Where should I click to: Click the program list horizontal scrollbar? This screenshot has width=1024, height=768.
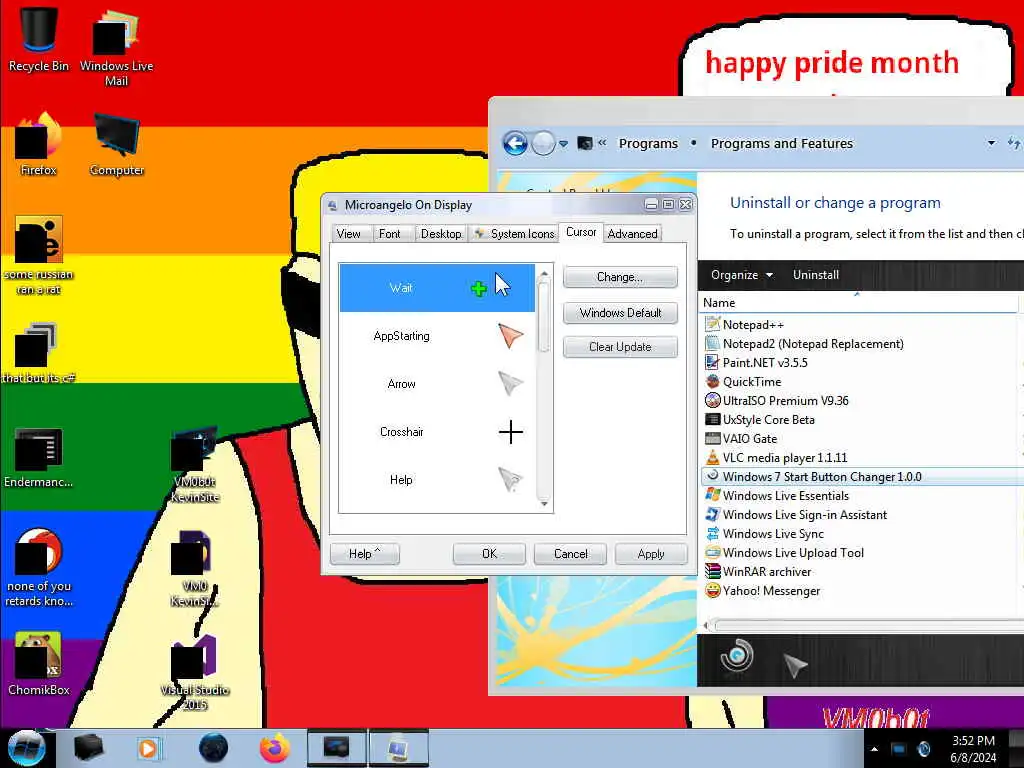(865, 626)
